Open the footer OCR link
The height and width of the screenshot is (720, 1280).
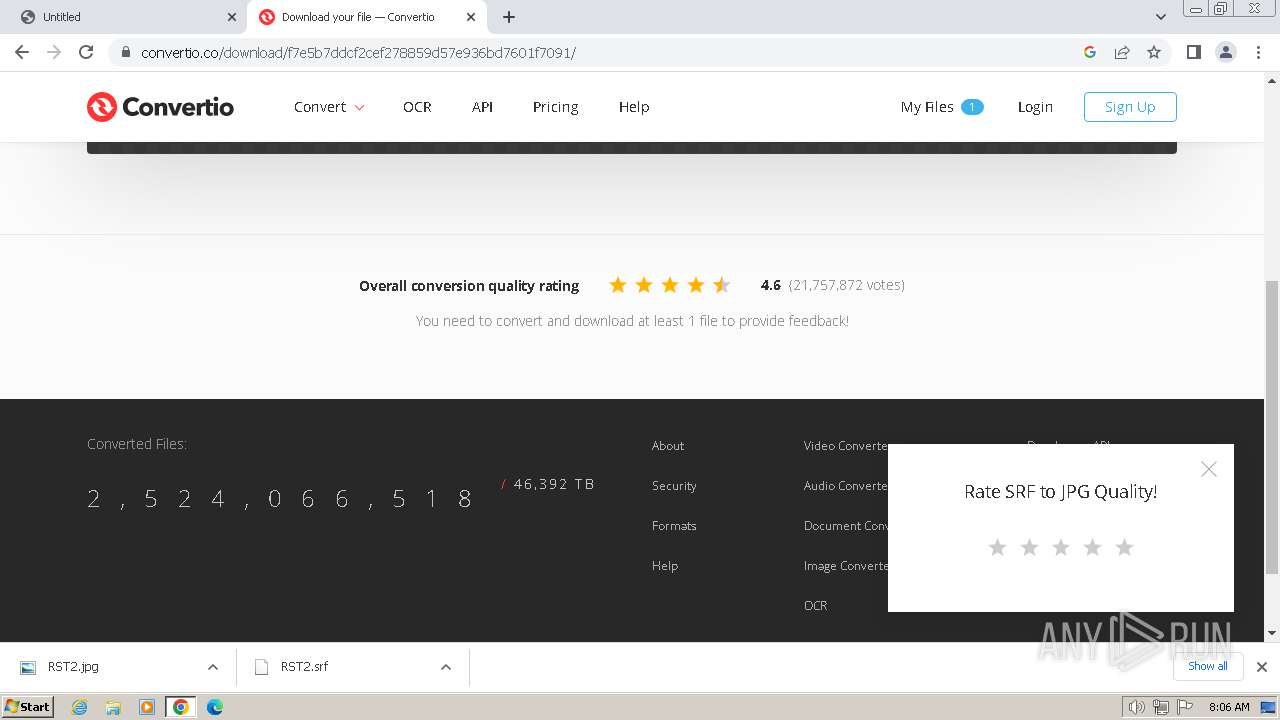(815, 606)
